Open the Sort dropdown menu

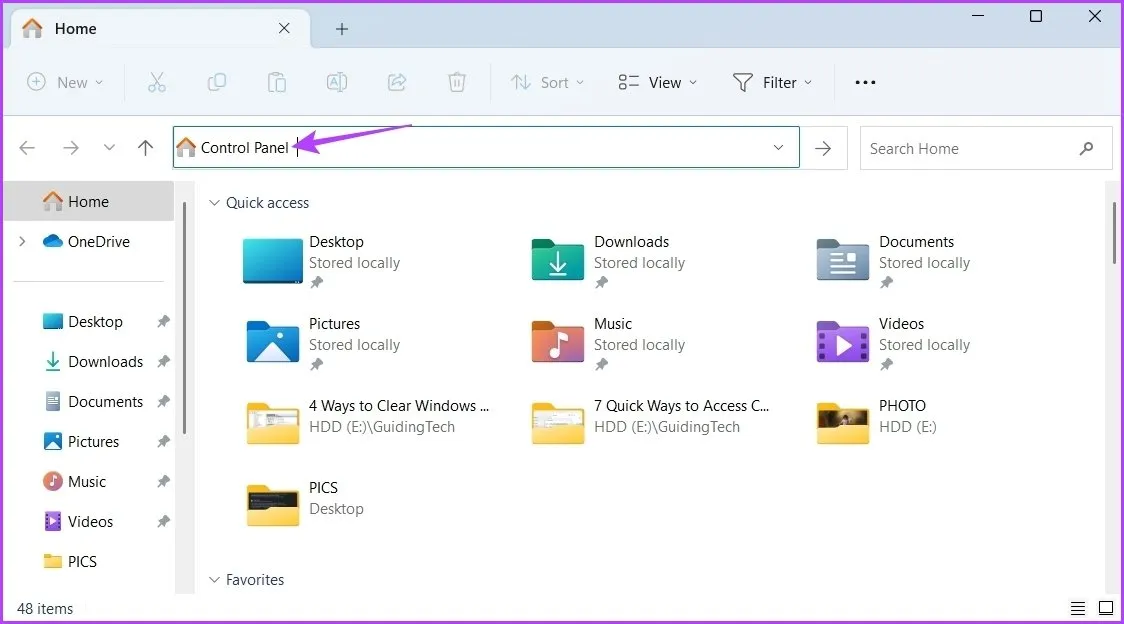547,83
